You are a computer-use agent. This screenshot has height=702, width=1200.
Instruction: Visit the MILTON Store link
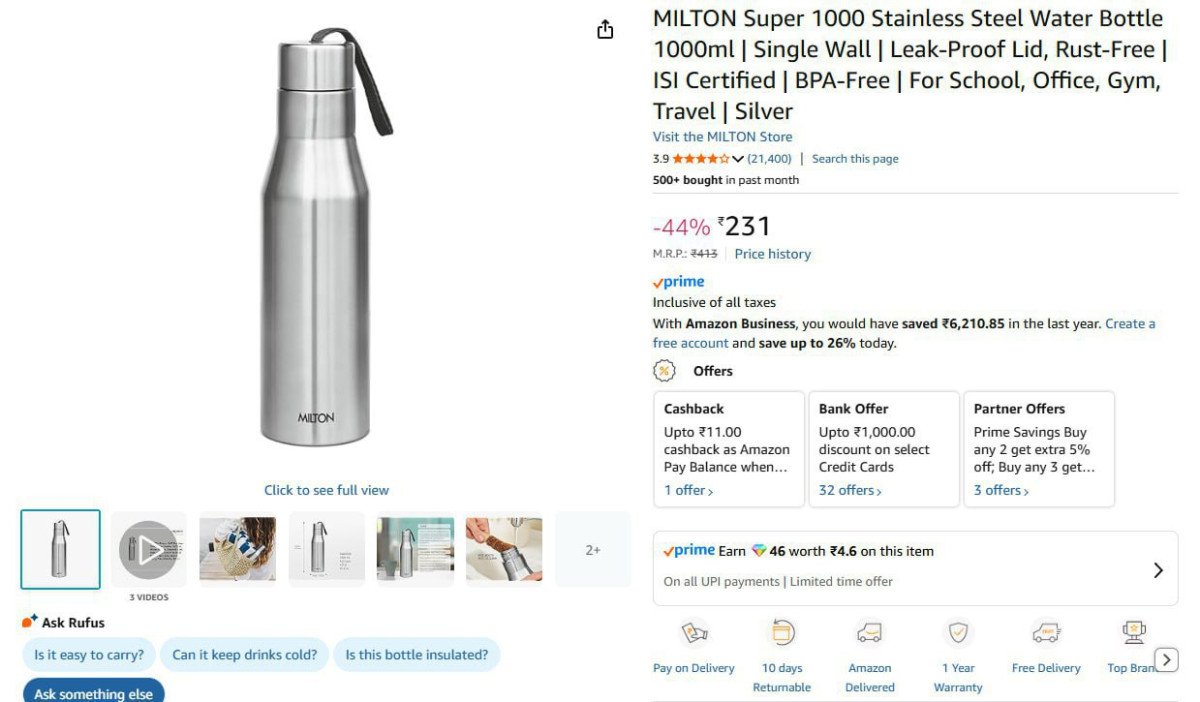click(x=722, y=137)
